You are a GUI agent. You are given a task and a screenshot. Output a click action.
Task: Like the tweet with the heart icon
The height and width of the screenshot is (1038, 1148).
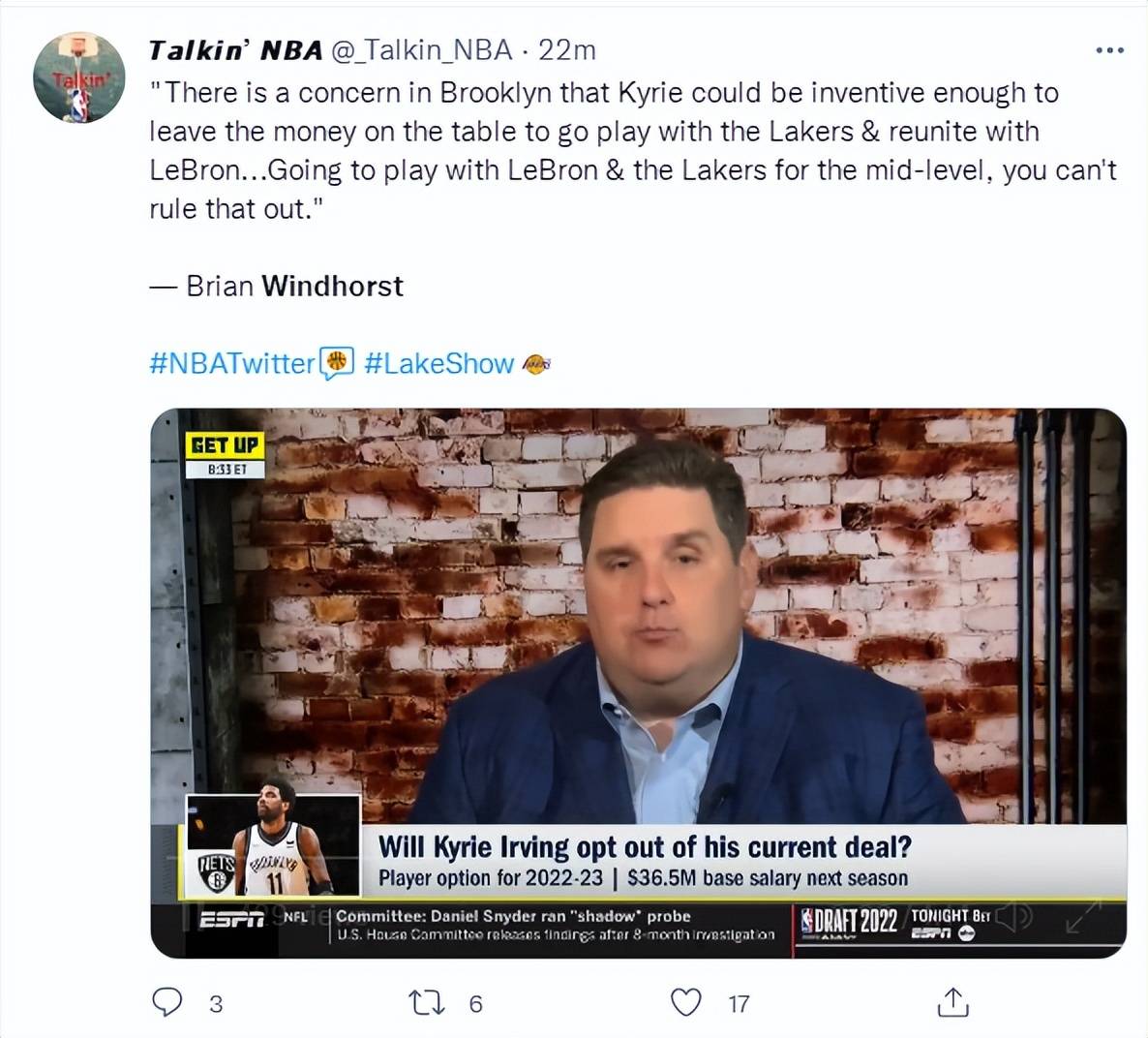pyautogui.click(x=686, y=1003)
